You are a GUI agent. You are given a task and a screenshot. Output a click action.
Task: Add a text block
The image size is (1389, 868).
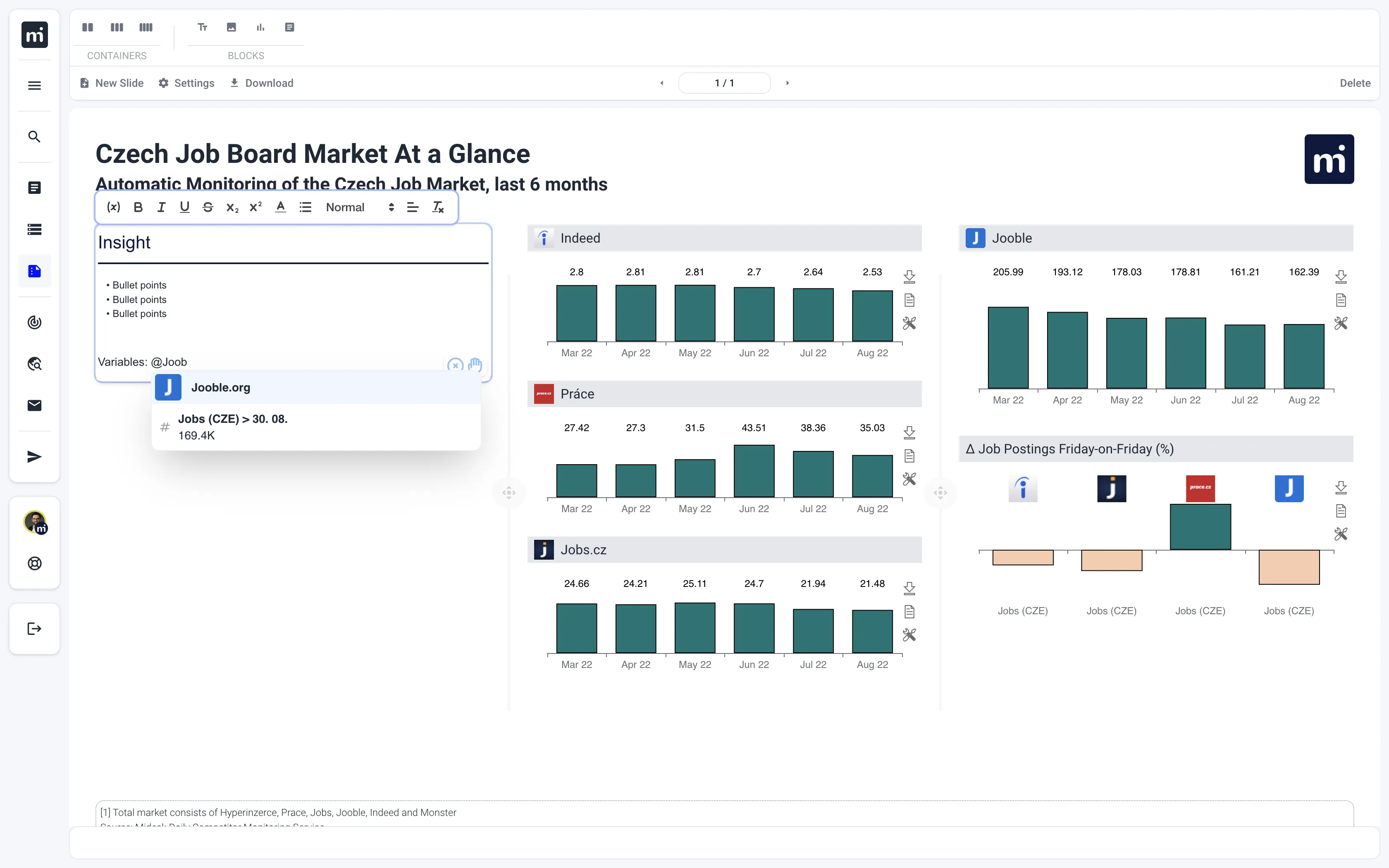[202, 27]
